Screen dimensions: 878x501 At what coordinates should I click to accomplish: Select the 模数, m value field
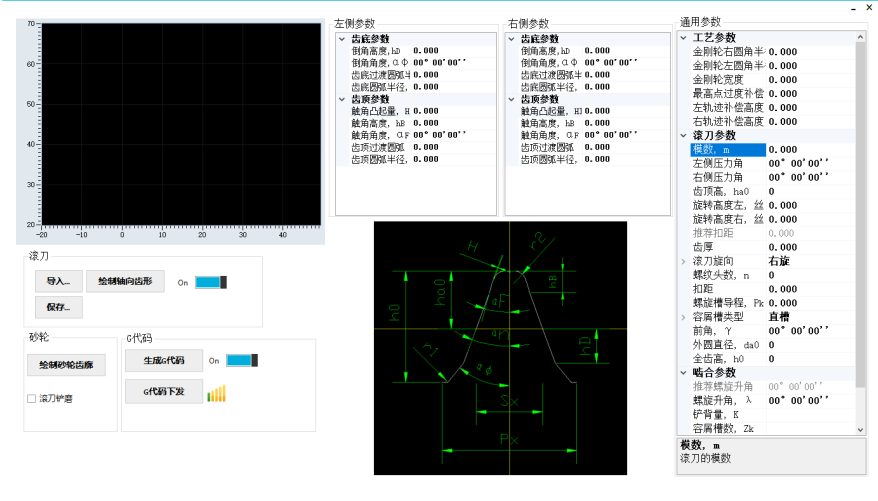[808, 149]
